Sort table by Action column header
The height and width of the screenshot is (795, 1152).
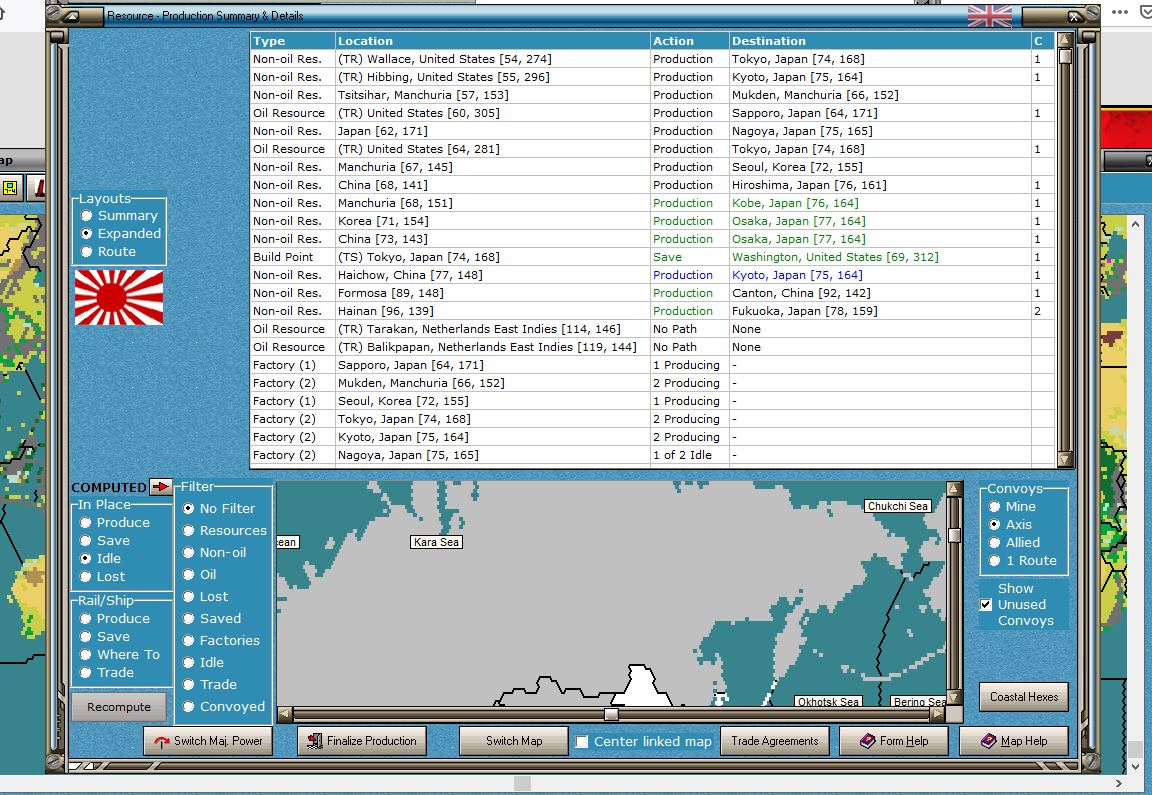(689, 41)
